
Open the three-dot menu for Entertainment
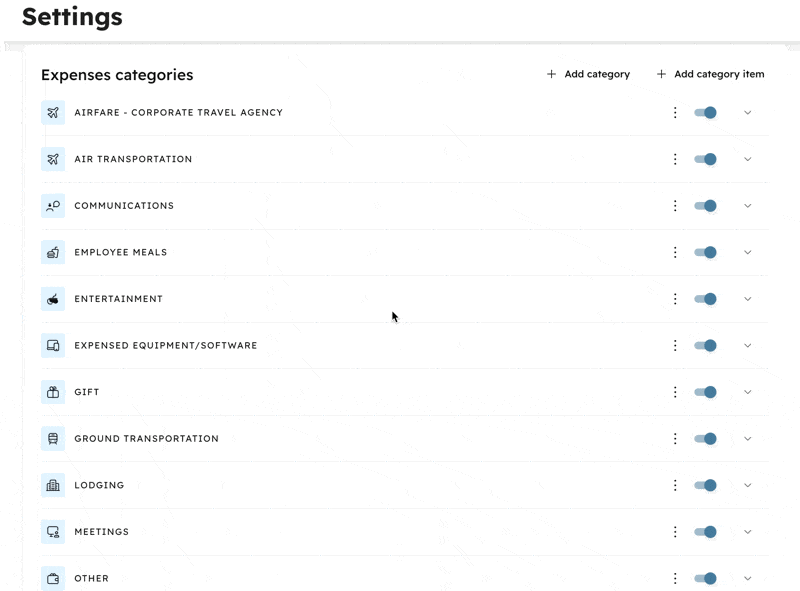[675, 299]
